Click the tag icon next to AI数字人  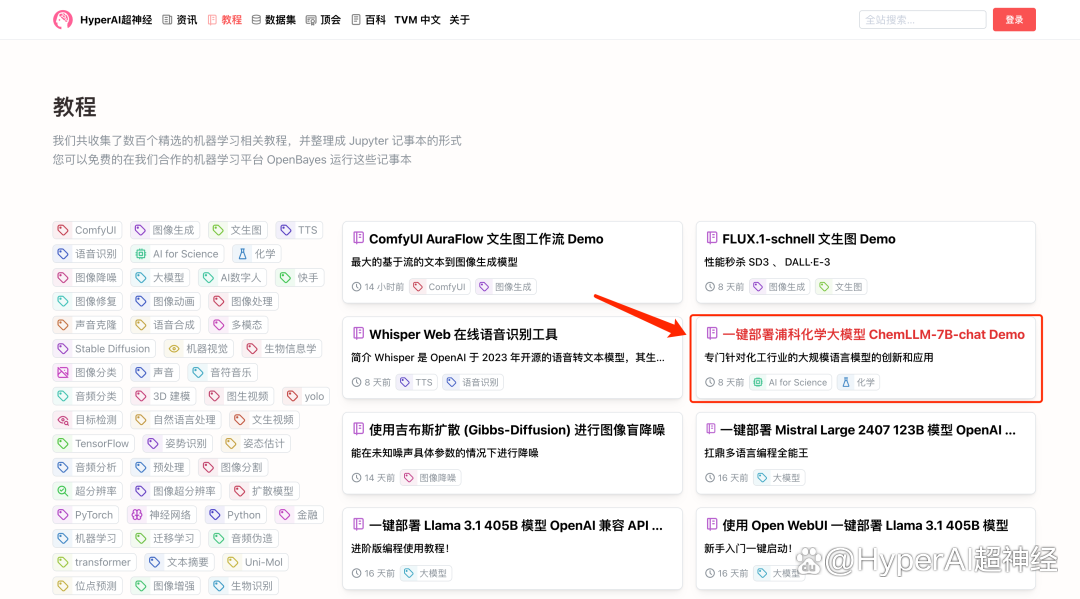(208, 277)
